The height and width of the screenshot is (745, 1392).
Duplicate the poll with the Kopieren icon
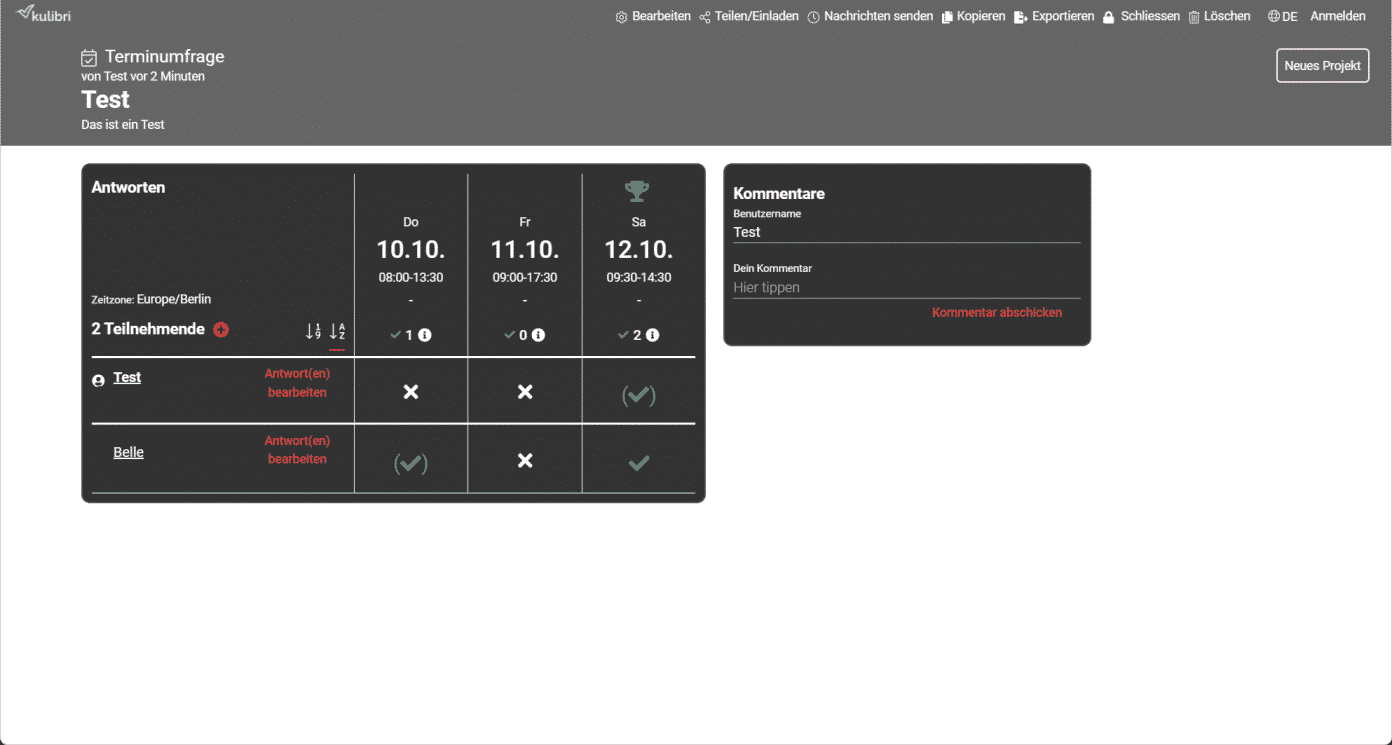(947, 16)
